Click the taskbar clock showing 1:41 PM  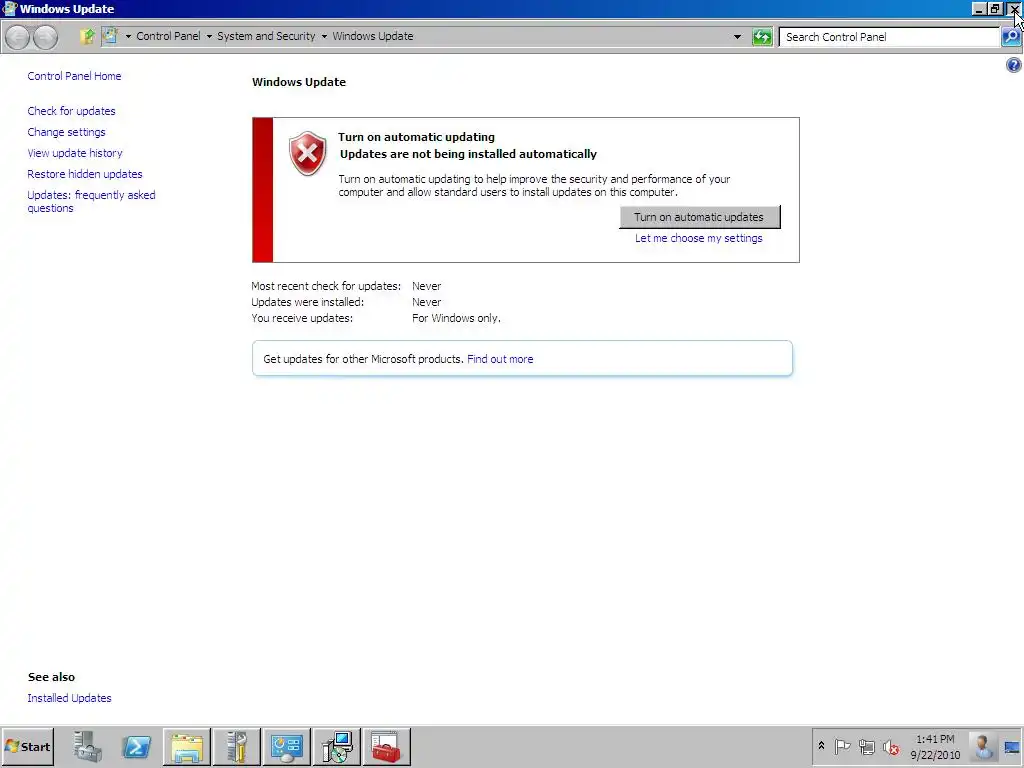click(x=935, y=747)
